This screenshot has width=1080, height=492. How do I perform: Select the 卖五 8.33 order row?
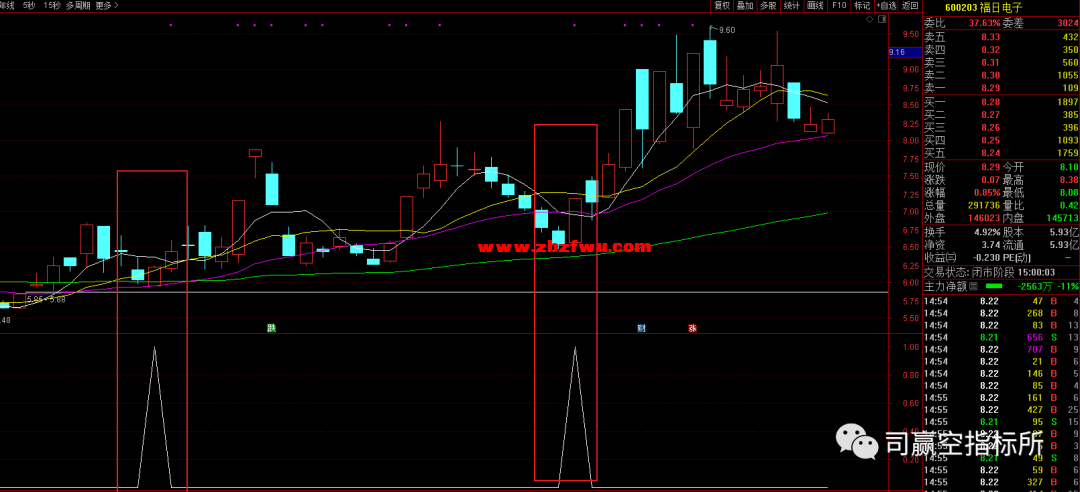pyautogui.click(x=1001, y=37)
